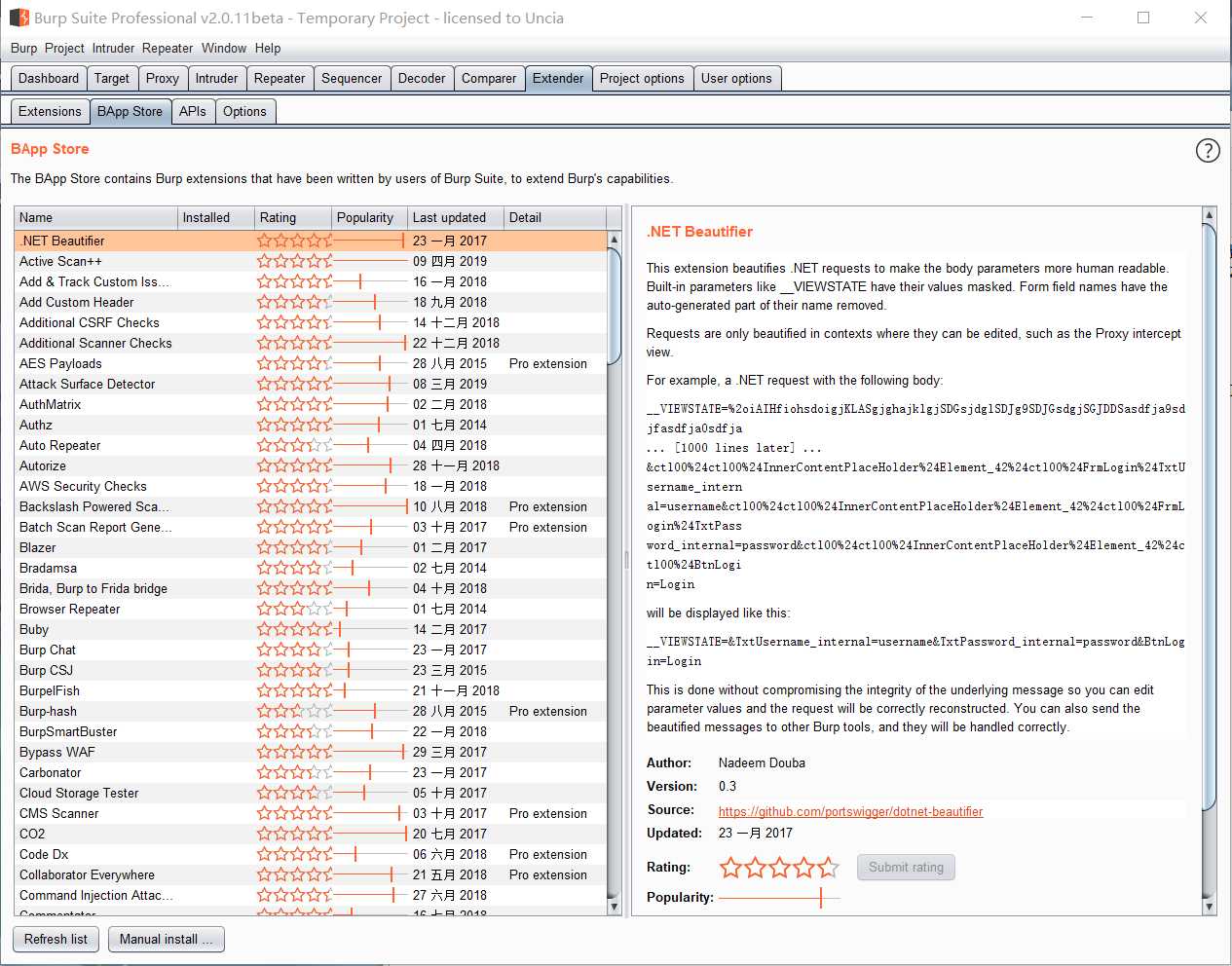The width and height of the screenshot is (1232, 966).
Task: Sort list by Popularity column header
Action: pos(369,217)
